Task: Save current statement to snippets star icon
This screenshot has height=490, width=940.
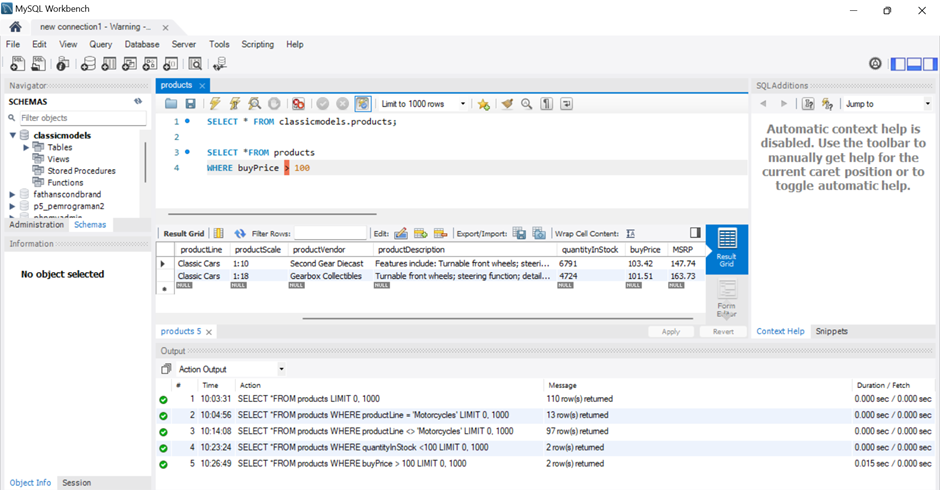Action: (x=483, y=104)
